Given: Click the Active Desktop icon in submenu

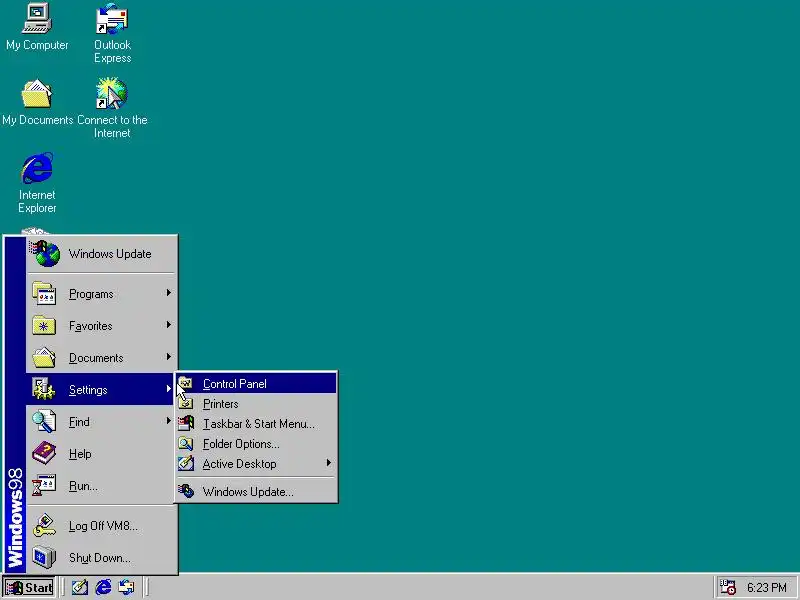Looking at the screenshot, I should 186,464.
